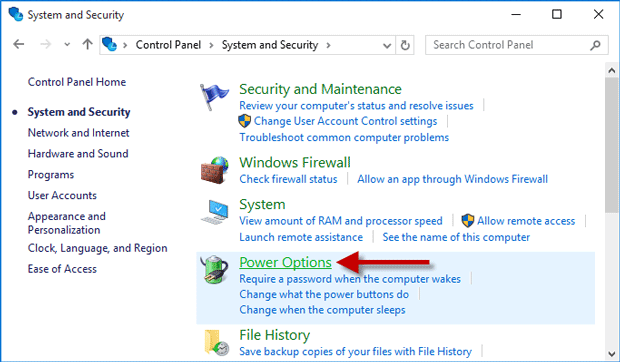Viewport: 620px width, 362px height.
Task: Select System and Security breadcrumb
Action: coord(270,45)
